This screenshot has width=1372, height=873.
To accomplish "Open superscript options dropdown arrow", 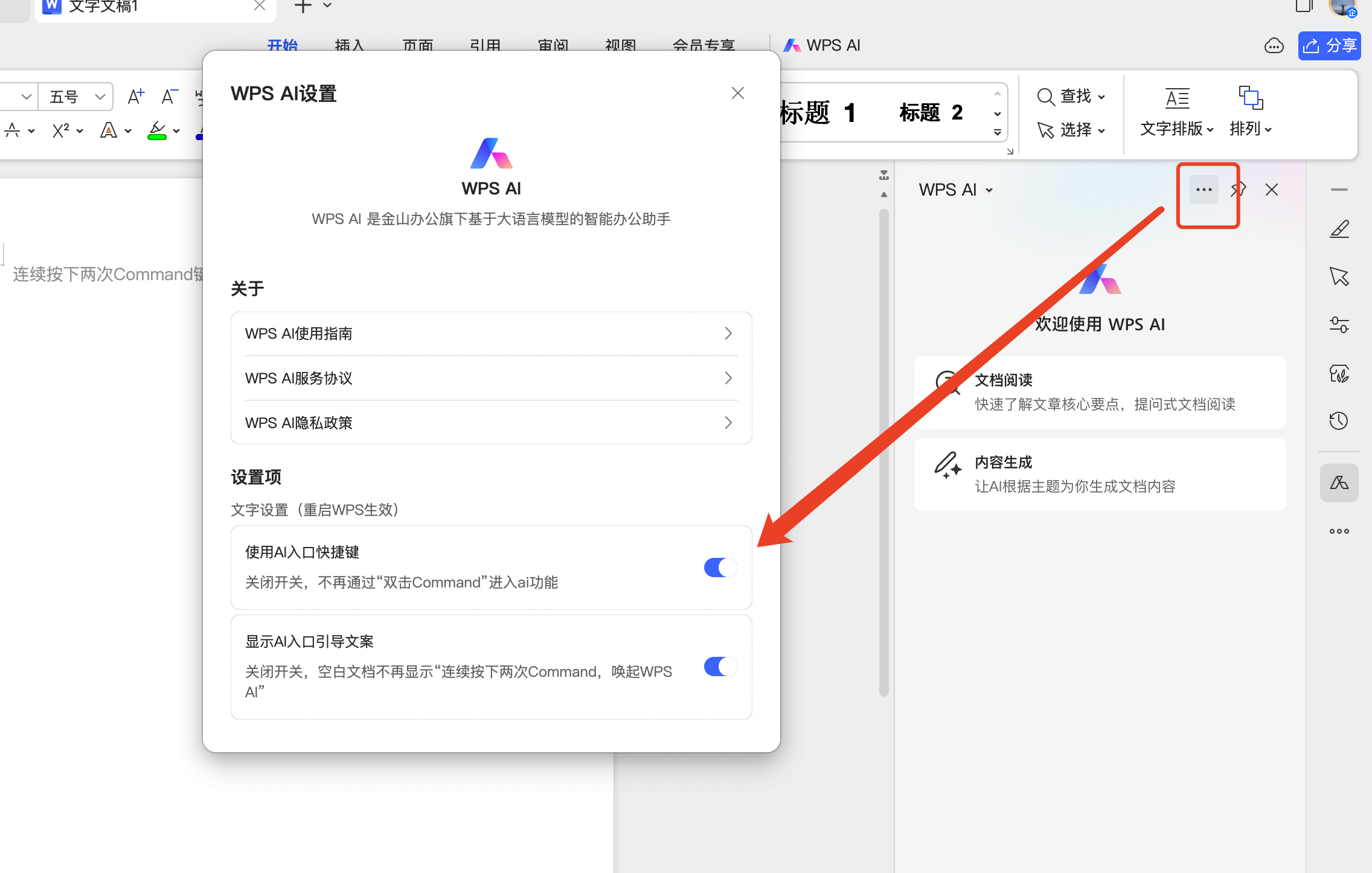I will tap(79, 130).
